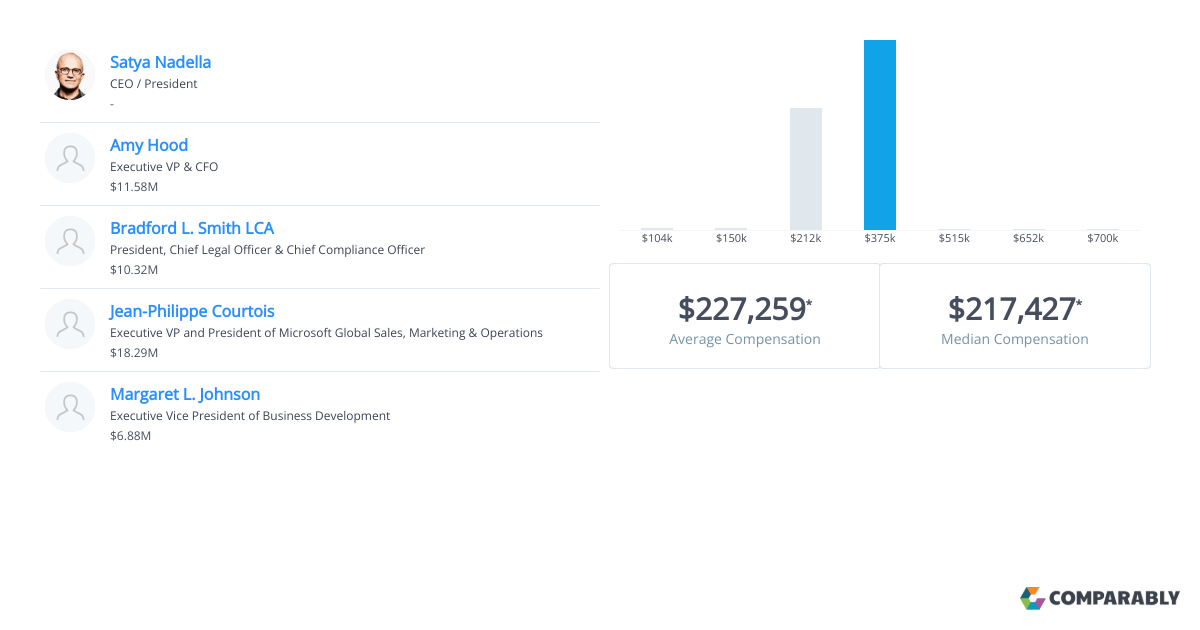Screen dimensions: 1200x630
Task: Open Margaret L. Johnson profile link
Action: (185, 394)
